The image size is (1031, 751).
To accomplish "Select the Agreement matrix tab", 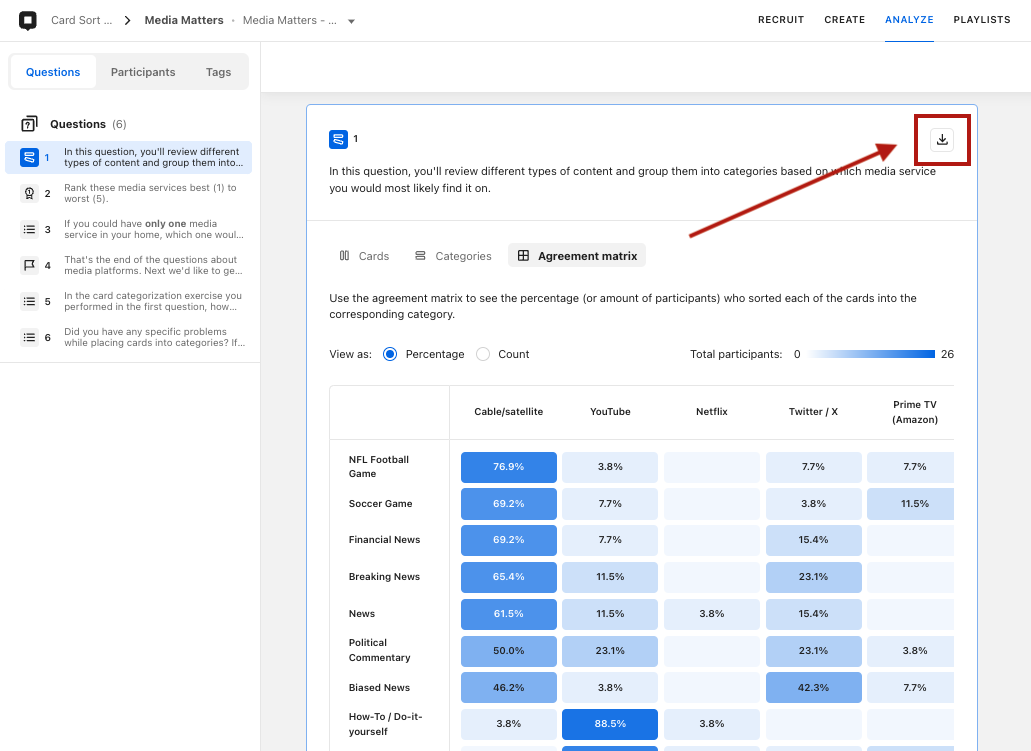I will click(x=577, y=256).
